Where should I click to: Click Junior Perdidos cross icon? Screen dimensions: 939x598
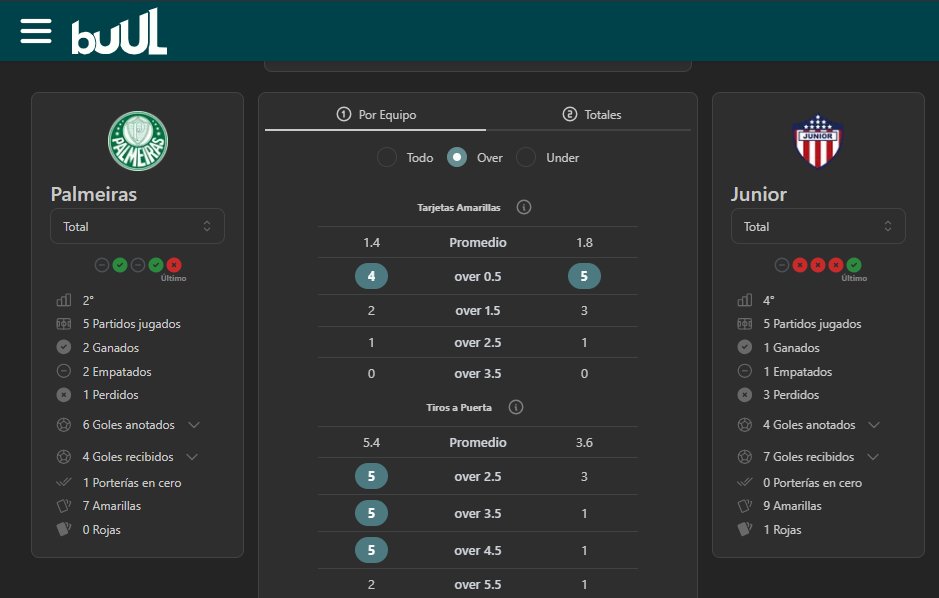(x=744, y=394)
